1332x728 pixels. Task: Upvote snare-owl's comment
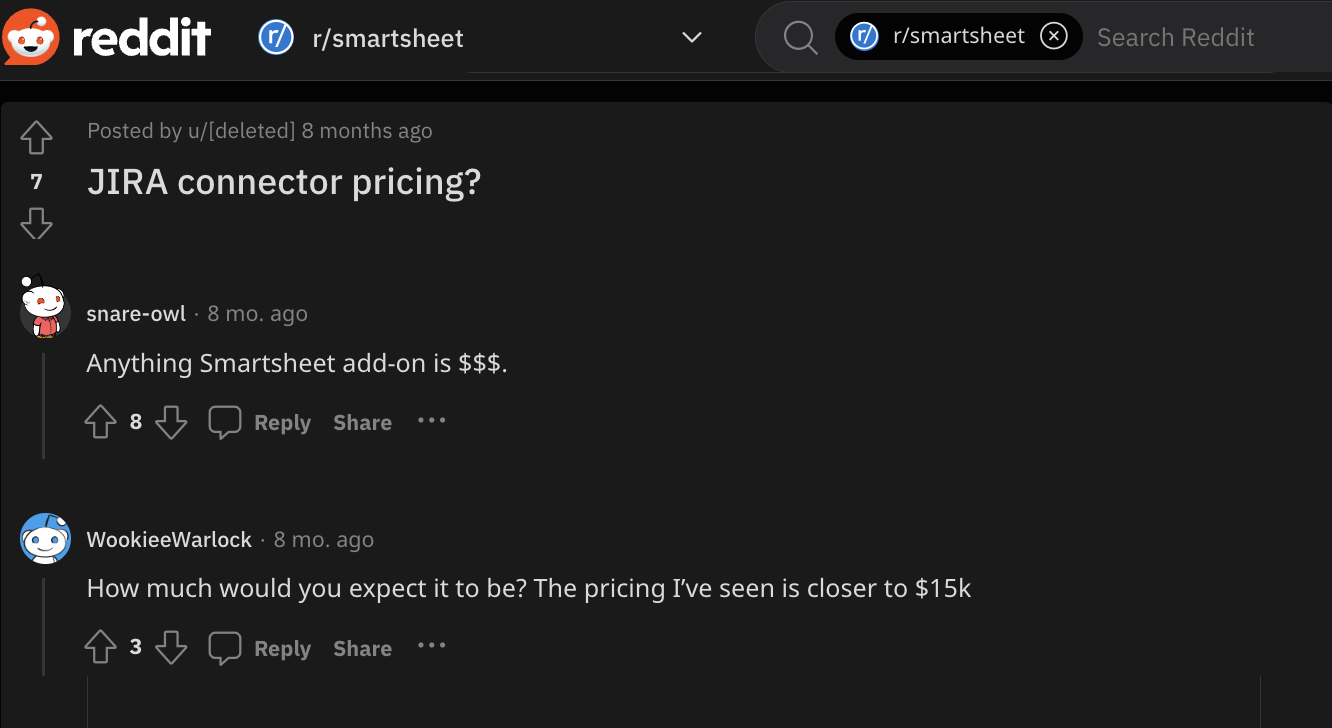100,421
